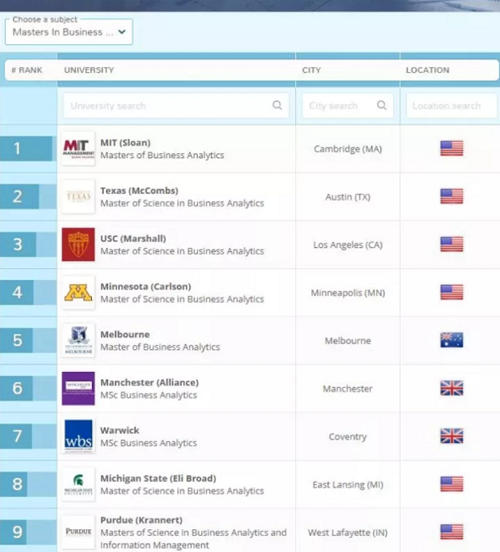Click the East Lansing (MI) city cell
This screenshot has height=552, width=500.
pyautogui.click(x=348, y=485)
